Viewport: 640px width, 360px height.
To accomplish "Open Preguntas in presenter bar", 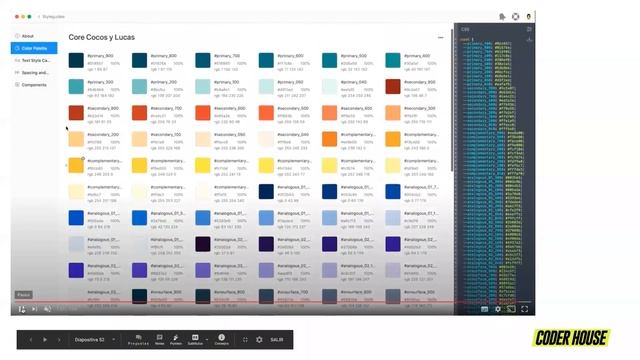I will click(138, 340).
